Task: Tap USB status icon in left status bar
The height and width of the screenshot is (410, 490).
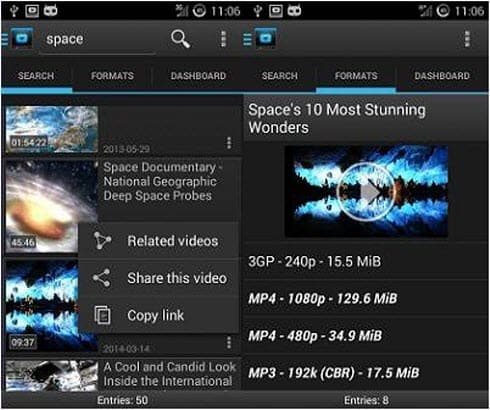Action: pos(14,11)
